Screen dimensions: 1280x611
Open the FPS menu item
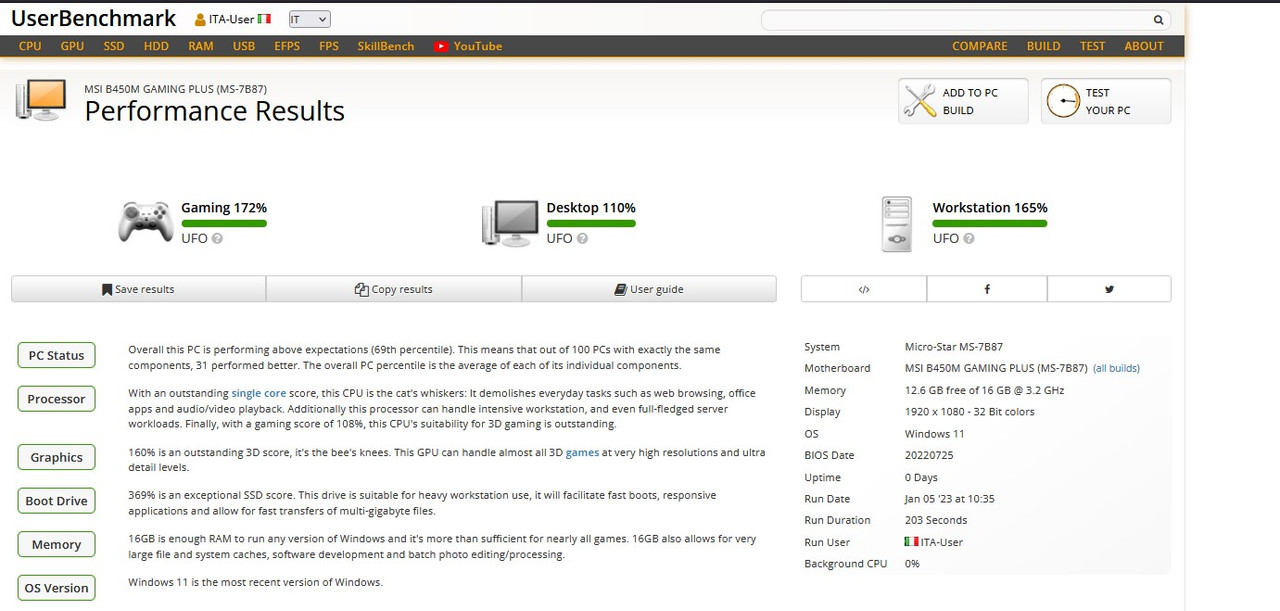click(329, 46)
